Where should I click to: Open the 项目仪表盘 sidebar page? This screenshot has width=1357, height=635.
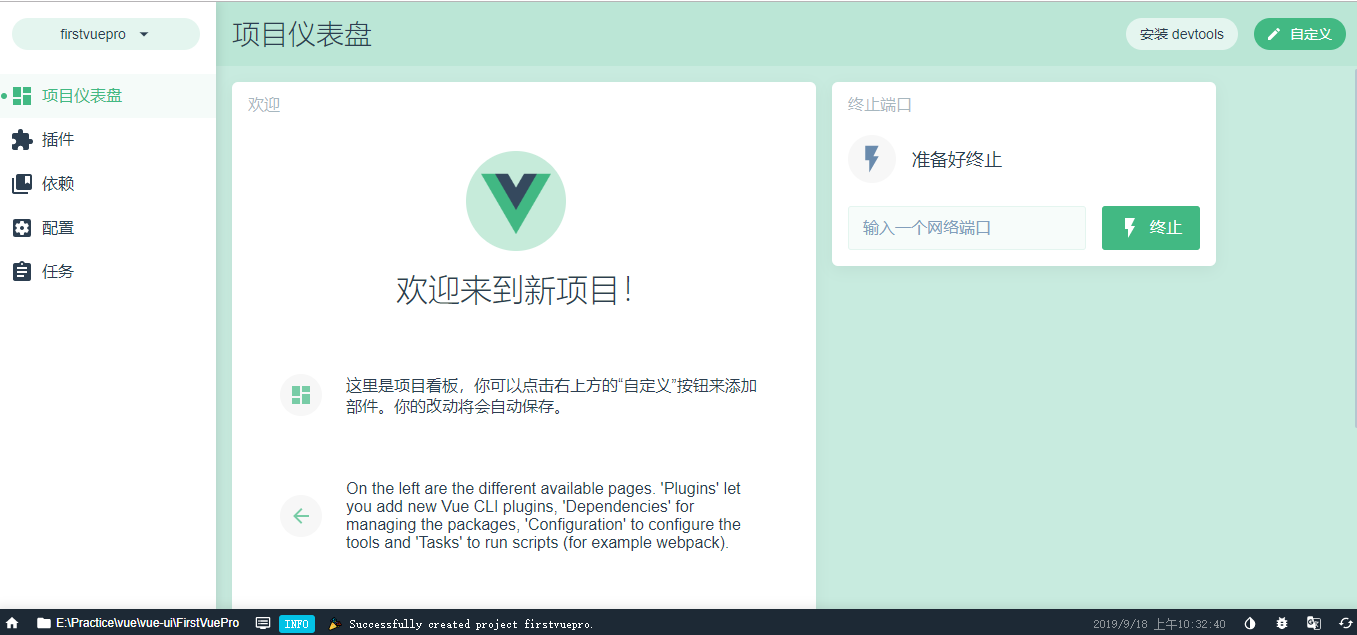(x=108, y=96)
